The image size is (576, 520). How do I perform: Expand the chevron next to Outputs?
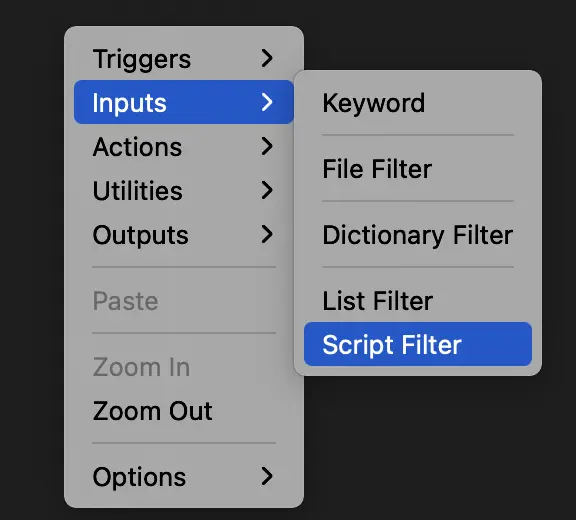click(x=267, y=234)
